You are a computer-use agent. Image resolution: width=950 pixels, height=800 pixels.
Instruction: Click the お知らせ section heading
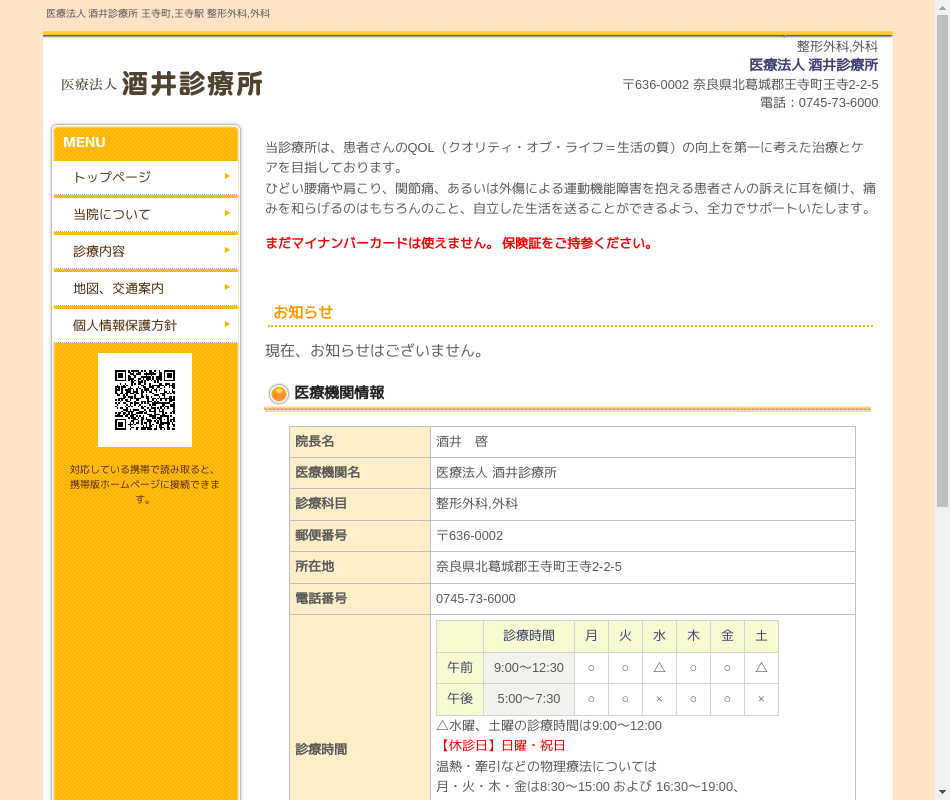pos(303,312)
